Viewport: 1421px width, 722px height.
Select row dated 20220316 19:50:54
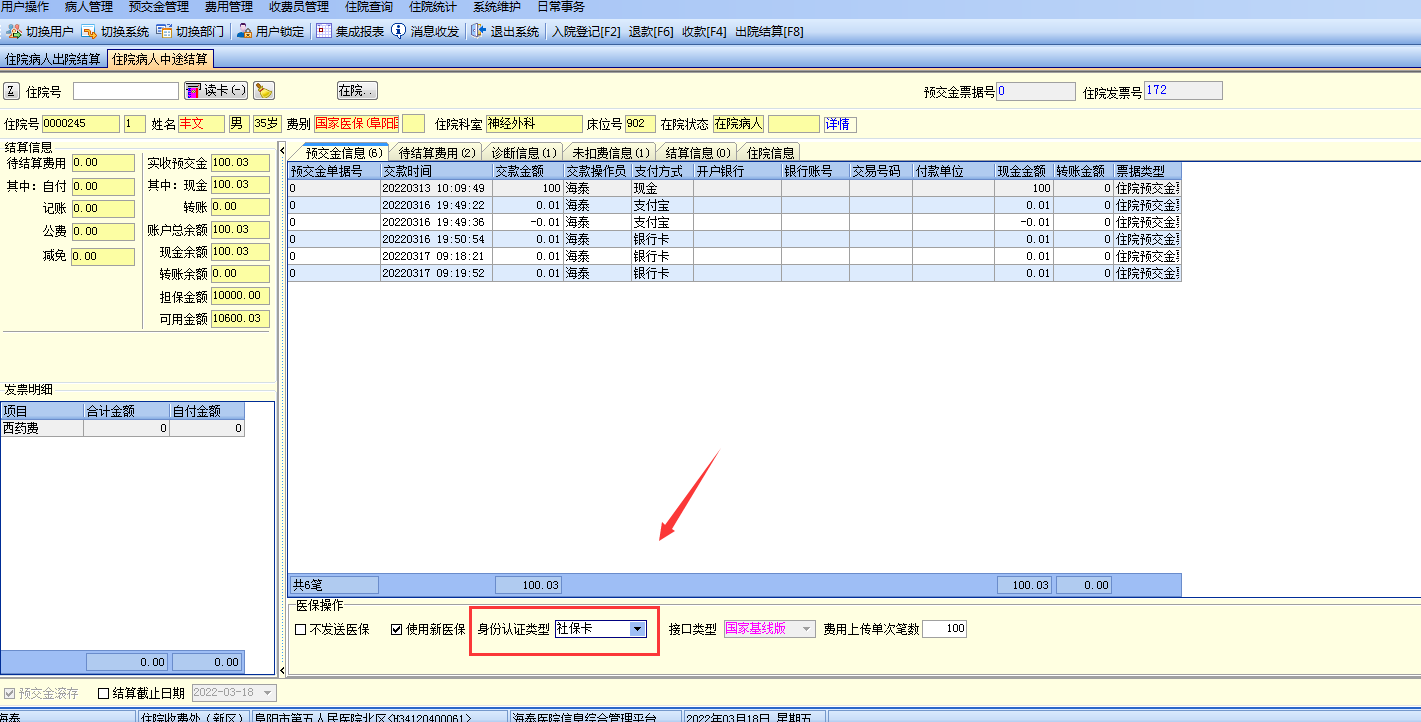[x=734, y=239]
